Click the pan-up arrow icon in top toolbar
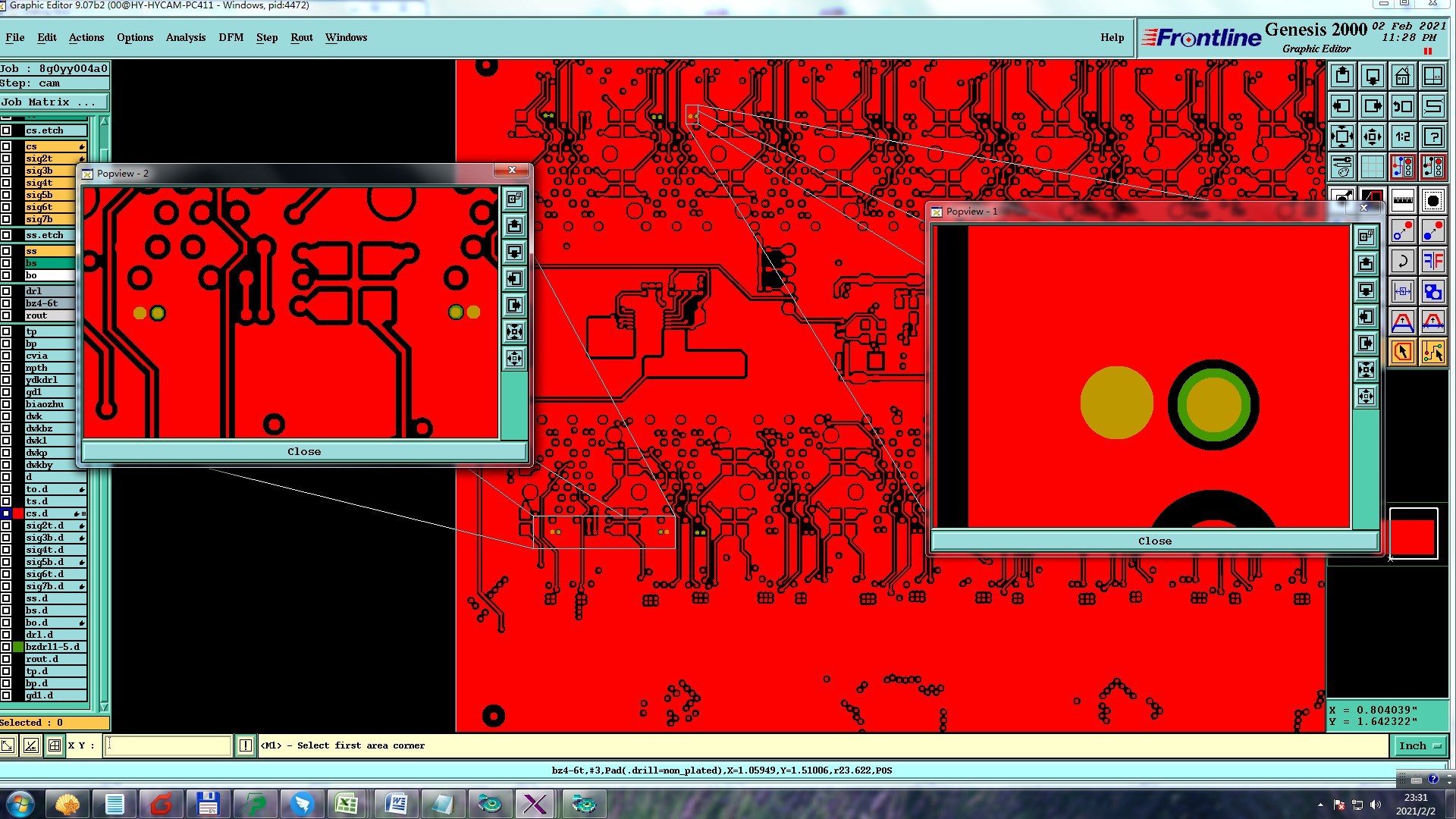The height and width of the screenshot is (819, 1456). [1342, 76]
